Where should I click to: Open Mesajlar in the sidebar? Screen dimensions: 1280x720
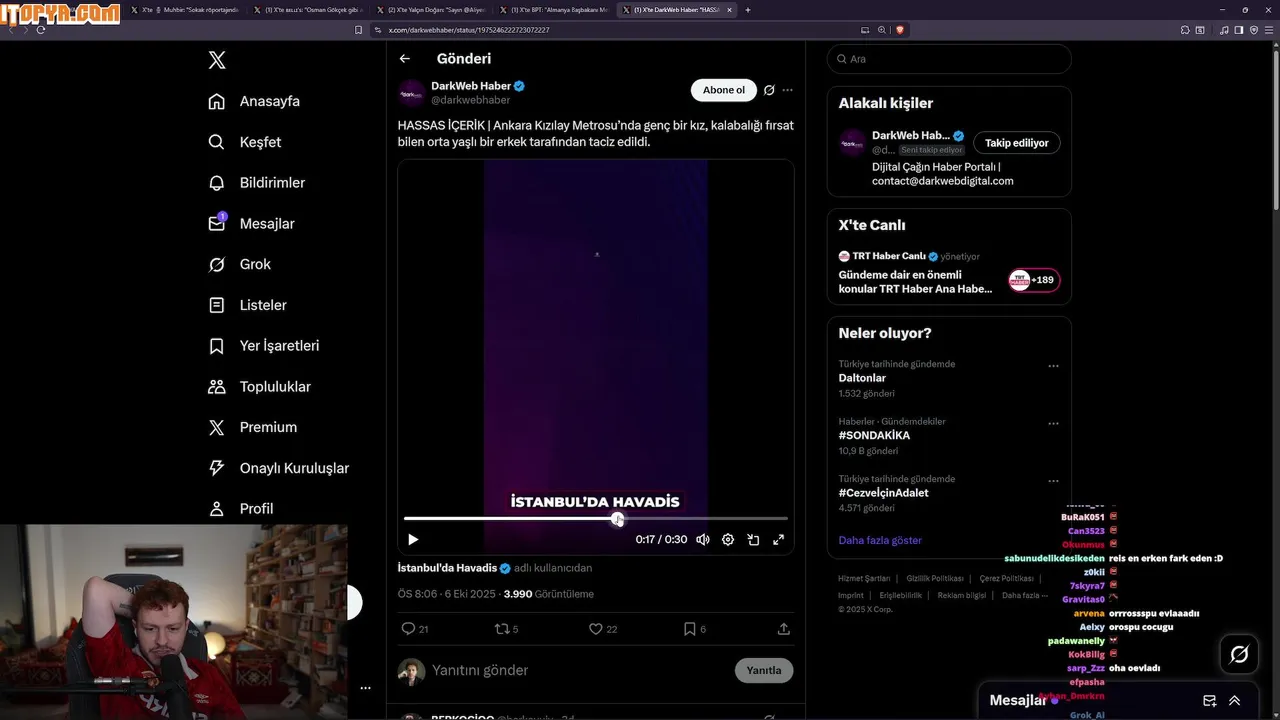point(251,223)
